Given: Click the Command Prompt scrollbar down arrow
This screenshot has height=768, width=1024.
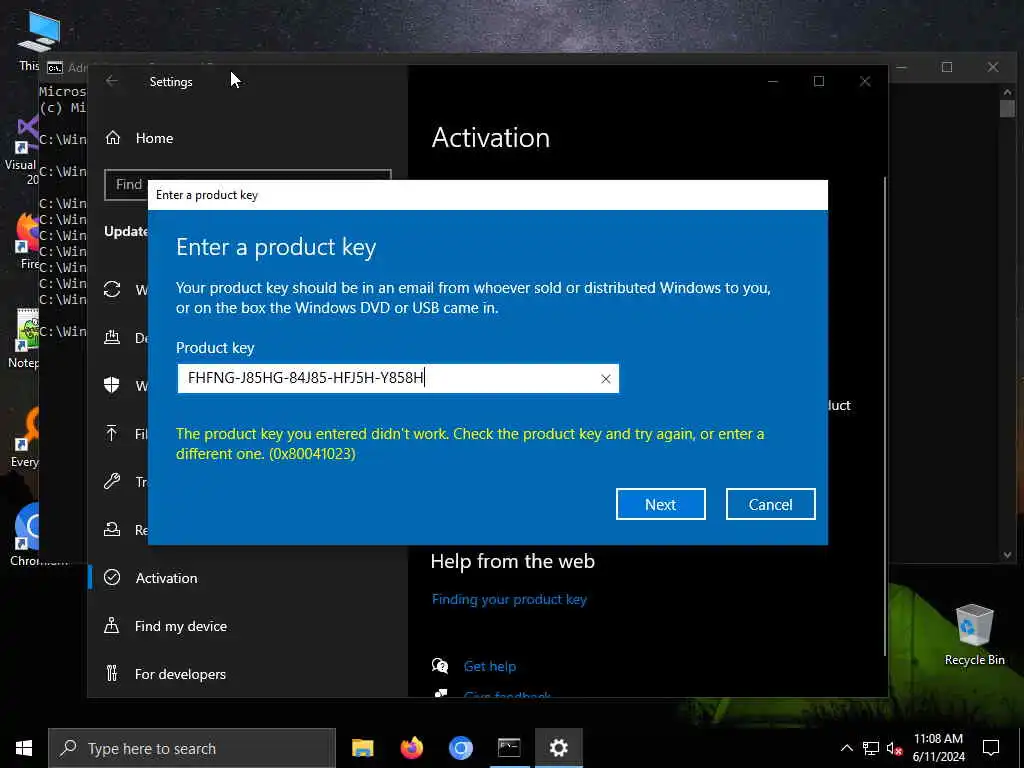Looking at the screenshot, I should point(1007,555).
